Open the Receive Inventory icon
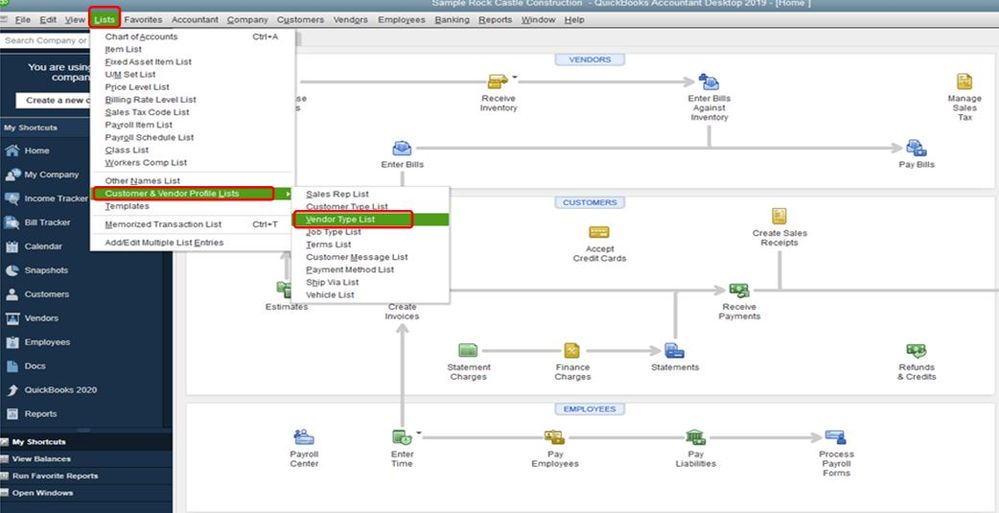Screen dimensions: 999x513 point(498,82)
